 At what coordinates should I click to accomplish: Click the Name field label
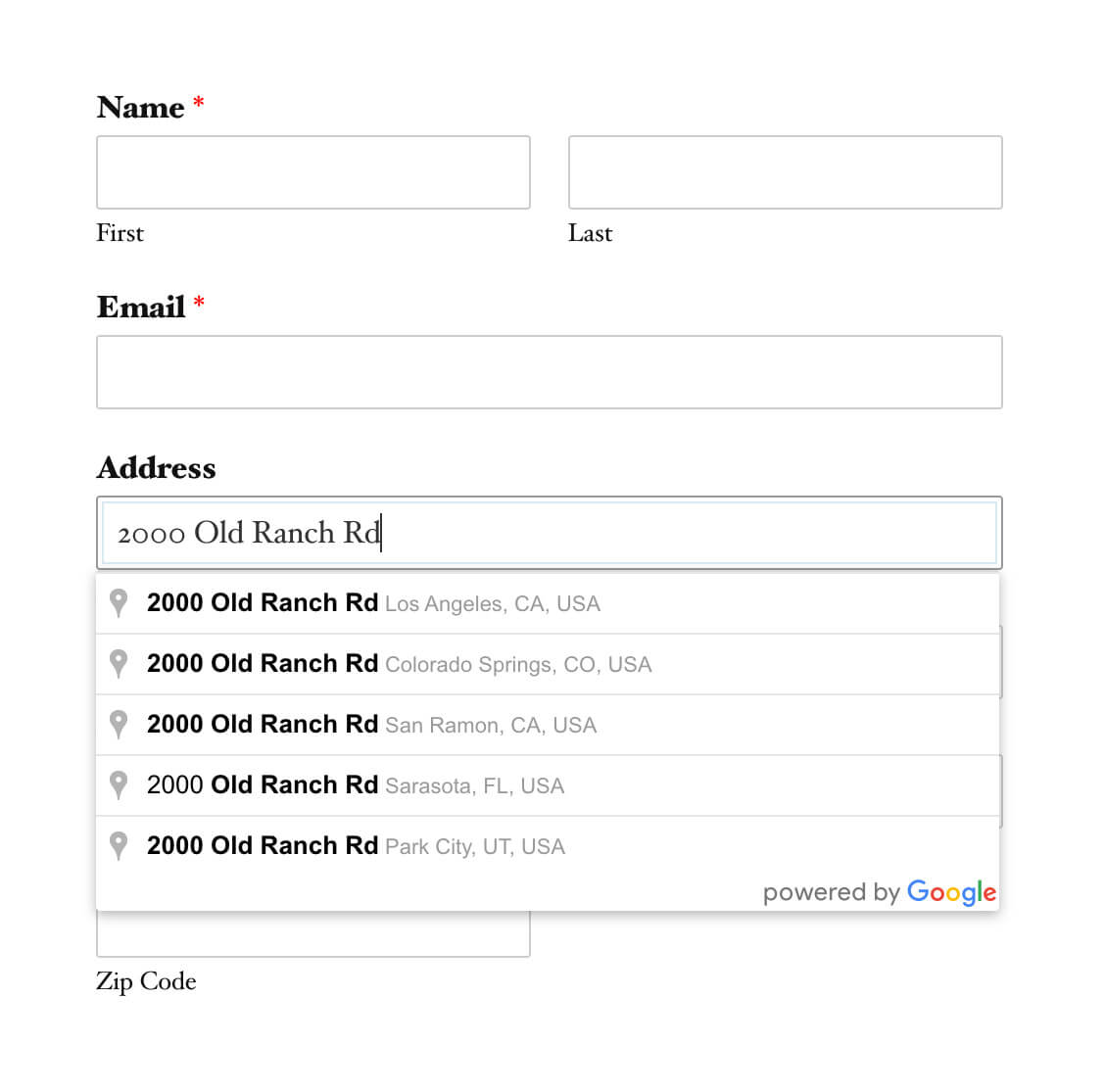click(141, 107)
